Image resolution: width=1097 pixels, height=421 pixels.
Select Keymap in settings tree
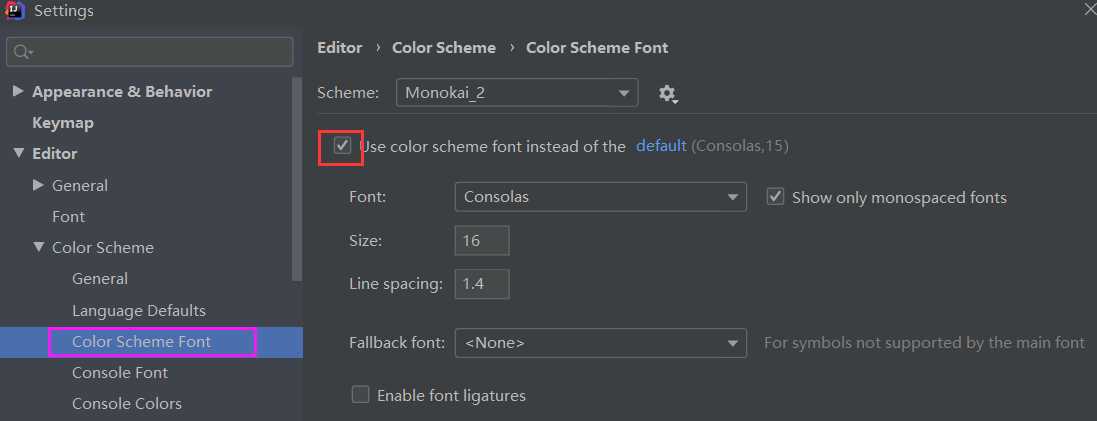(x=62, y=123)
